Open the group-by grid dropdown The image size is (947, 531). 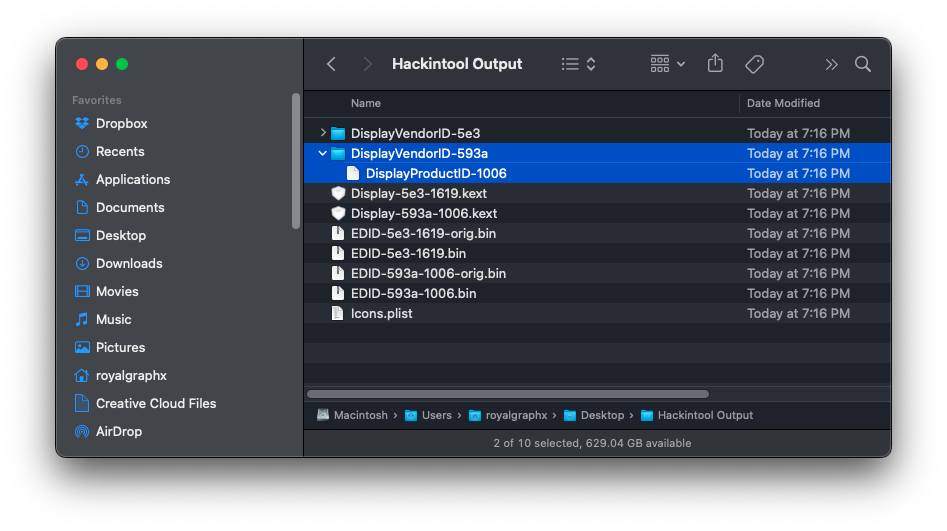point(668,64)
